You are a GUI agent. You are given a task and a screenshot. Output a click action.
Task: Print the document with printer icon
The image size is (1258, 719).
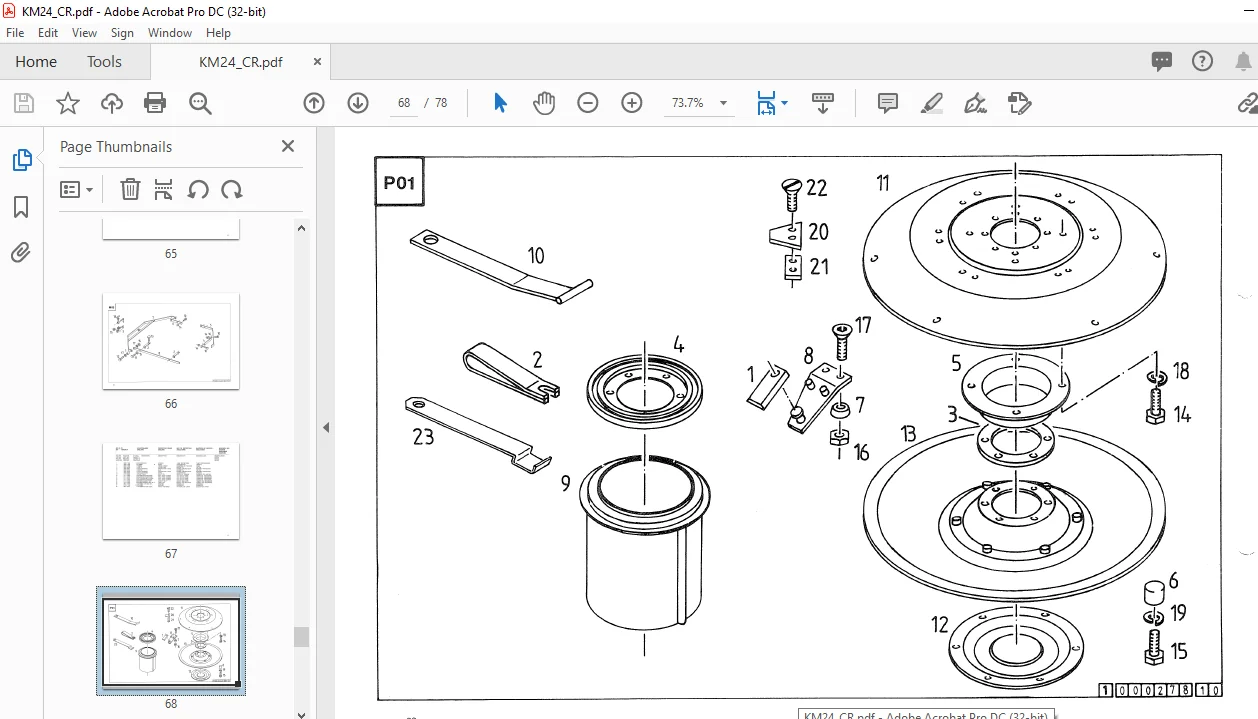click(x=155, y=103)
